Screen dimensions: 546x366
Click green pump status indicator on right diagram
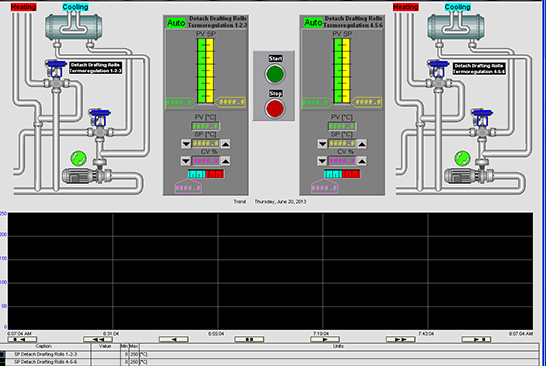pos(462,158)
